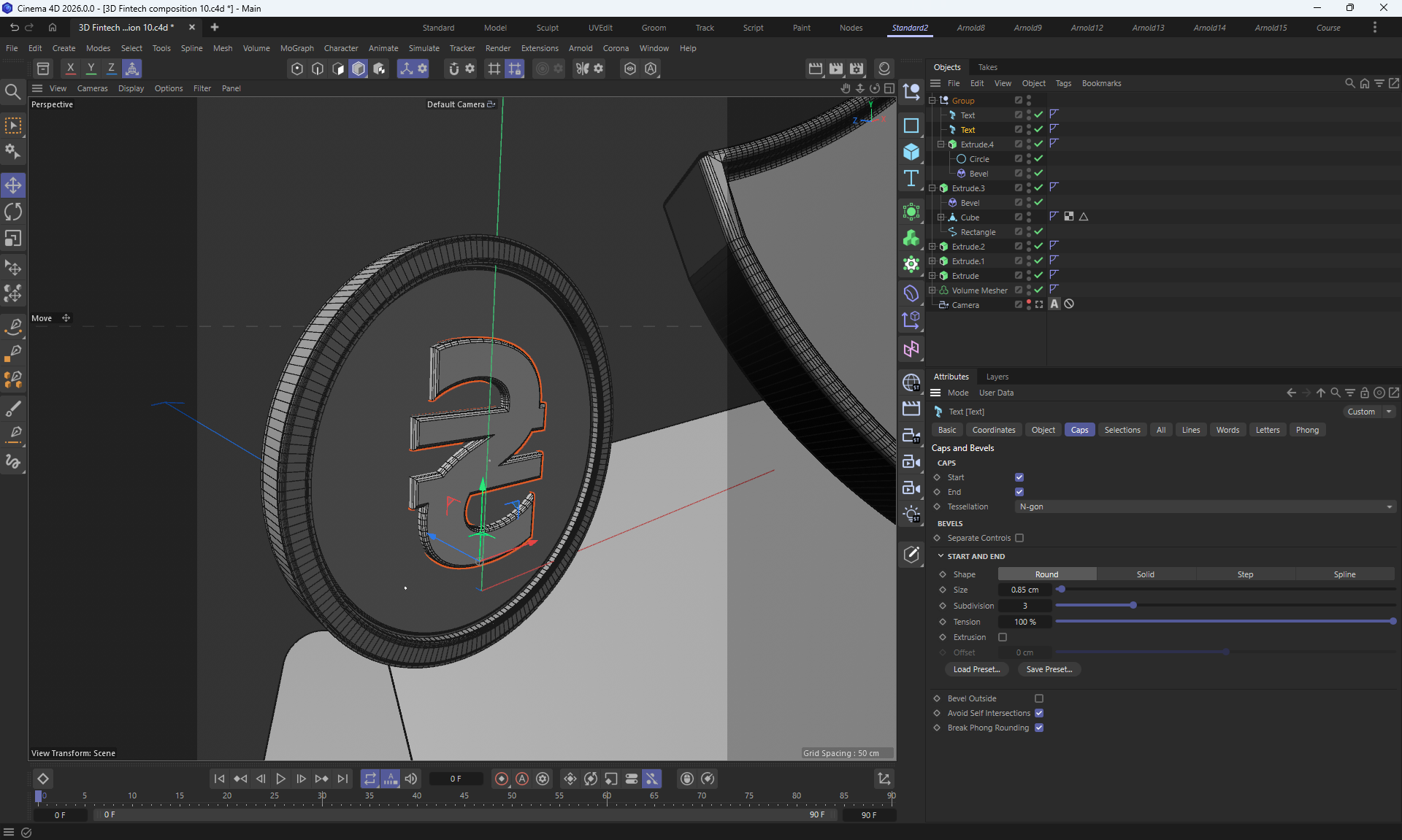Uncheck the Start cap checkbox
The width and height of the screenshot is (1402, 840).
click(x=1019, y=477)
